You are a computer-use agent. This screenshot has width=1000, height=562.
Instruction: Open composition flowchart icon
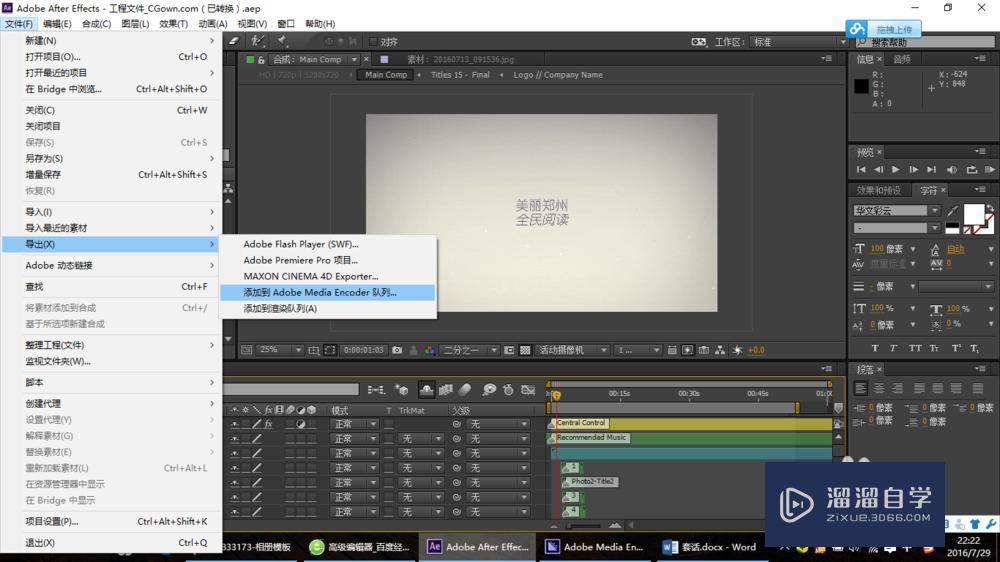point(720,350)
